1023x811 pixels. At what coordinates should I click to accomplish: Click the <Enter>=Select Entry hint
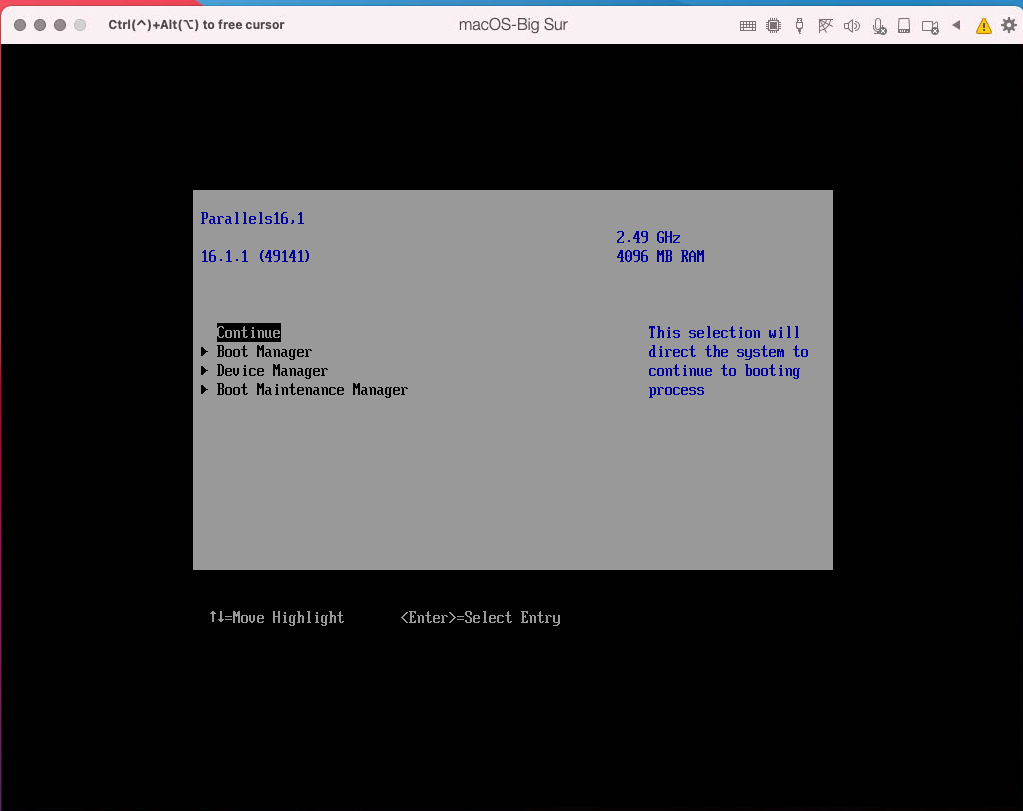(480, 618)
